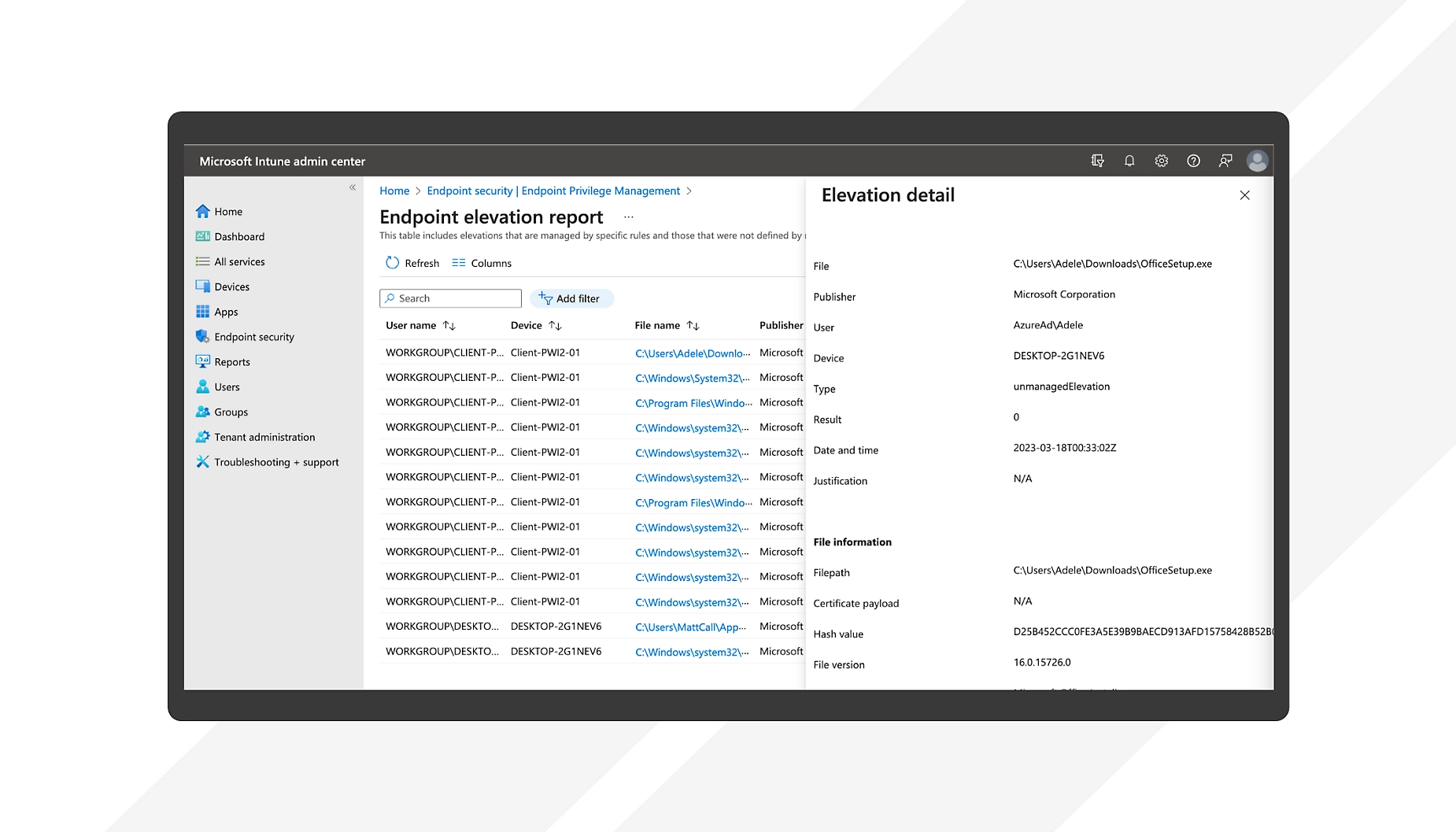1456x832 pixels.
Task: Select Tenant administration in sidebar
Action: coord(264,437)
